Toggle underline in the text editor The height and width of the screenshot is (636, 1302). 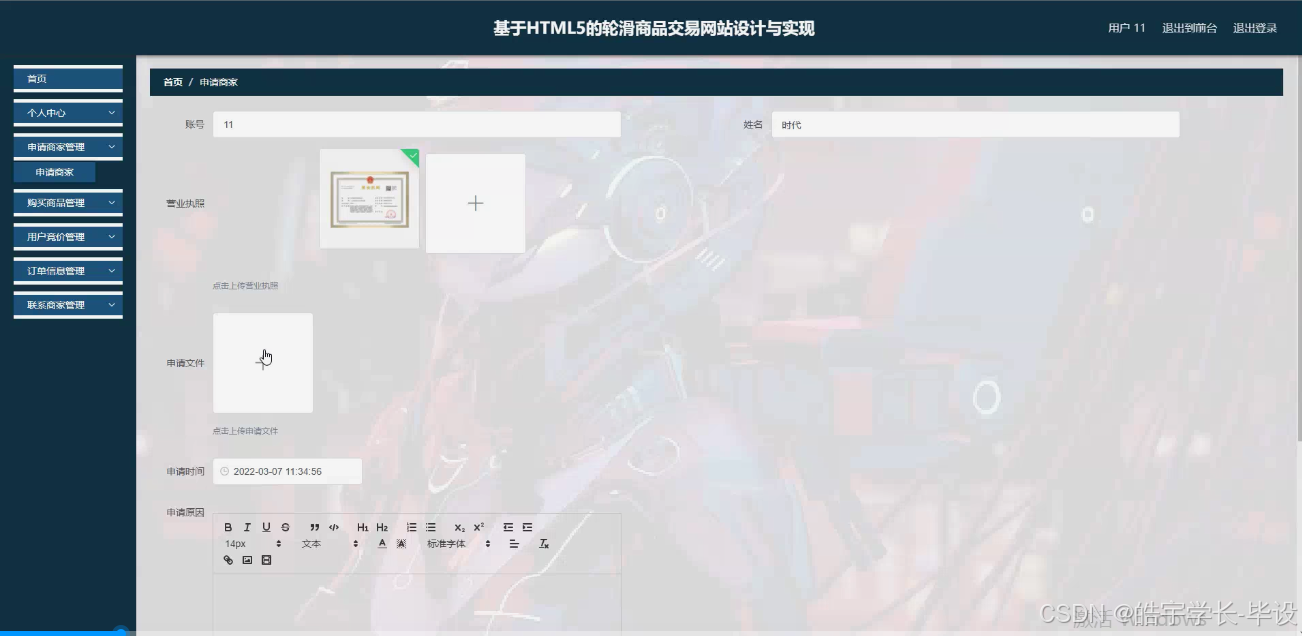[x=266, y=527]
